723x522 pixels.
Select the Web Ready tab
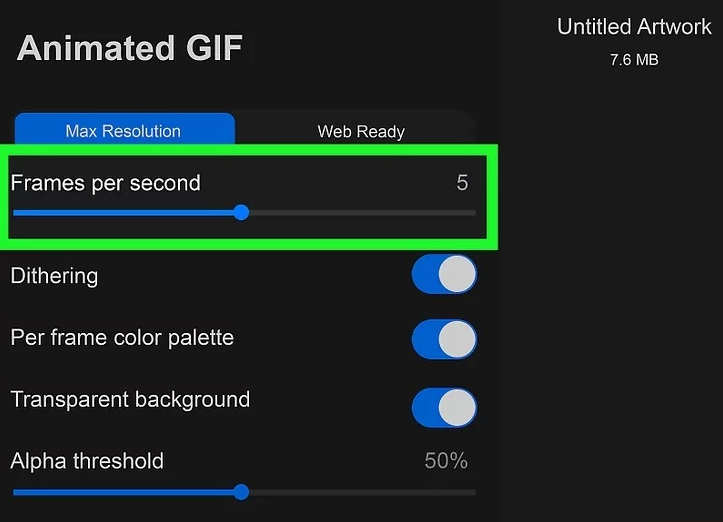click(x=361, y=131)
